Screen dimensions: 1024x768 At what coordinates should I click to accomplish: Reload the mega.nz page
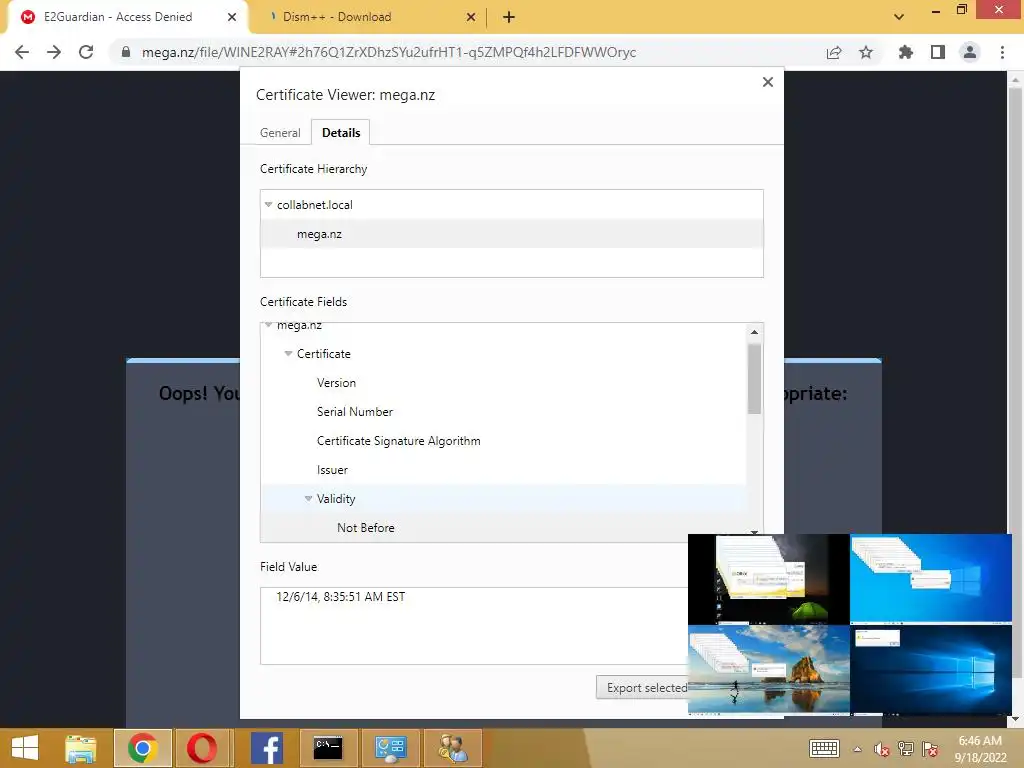tap(86, 52)
